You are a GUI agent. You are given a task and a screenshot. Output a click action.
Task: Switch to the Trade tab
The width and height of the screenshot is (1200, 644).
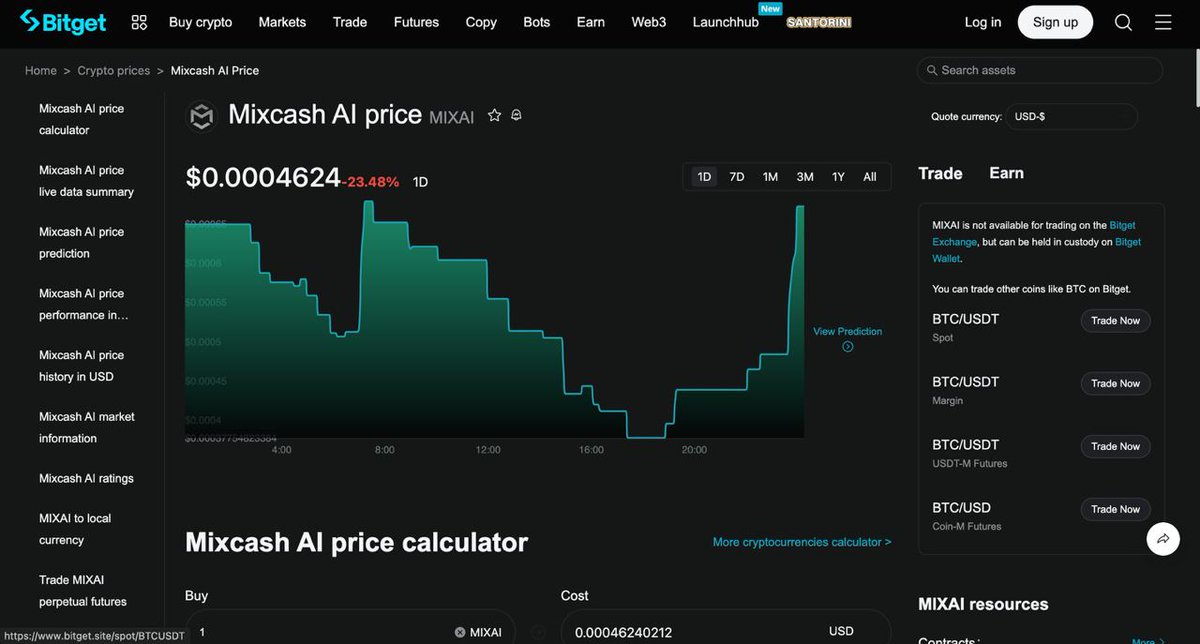[940, 173]
